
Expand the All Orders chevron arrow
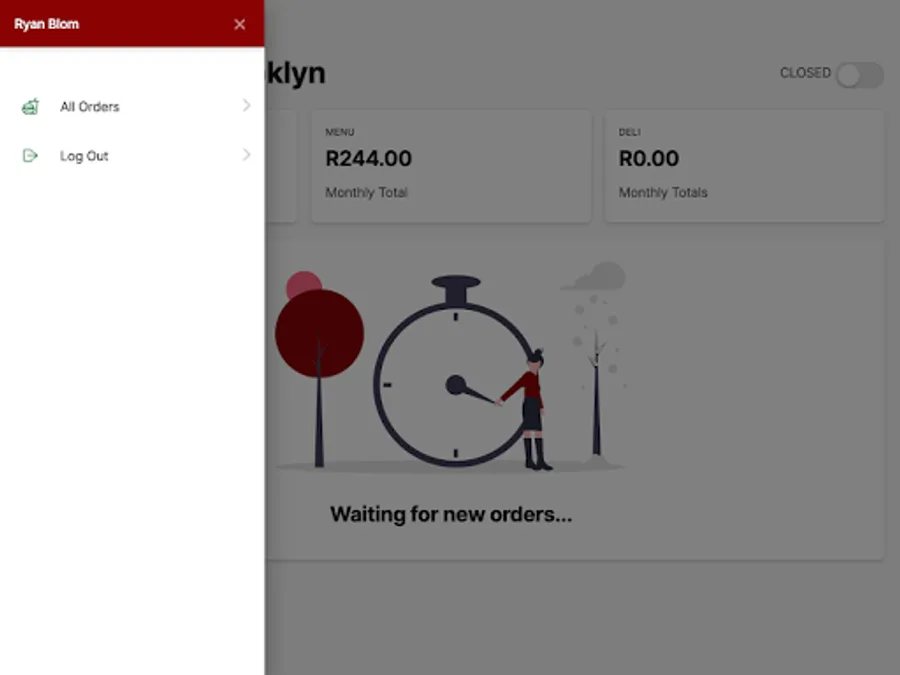pyautogui.click(x=246, y=106)
